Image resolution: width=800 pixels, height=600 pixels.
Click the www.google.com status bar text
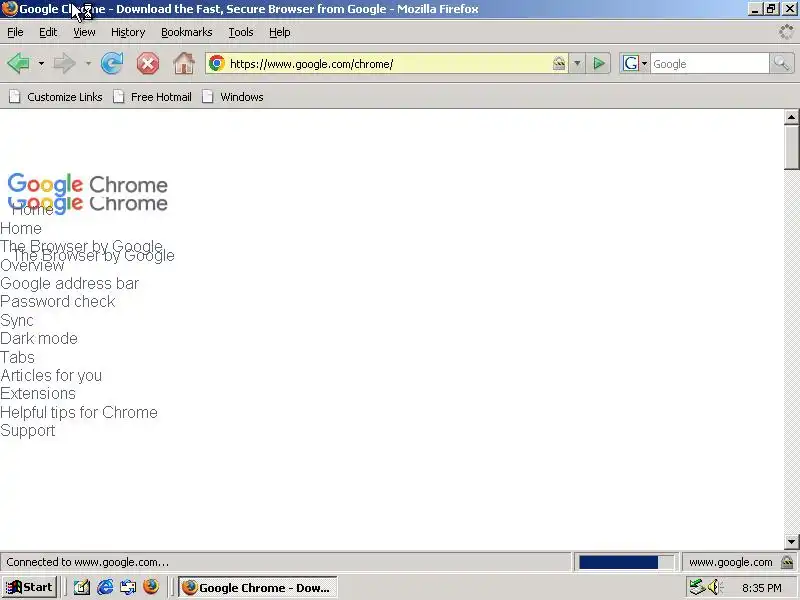pyautogui.click(x=731, y=562)
